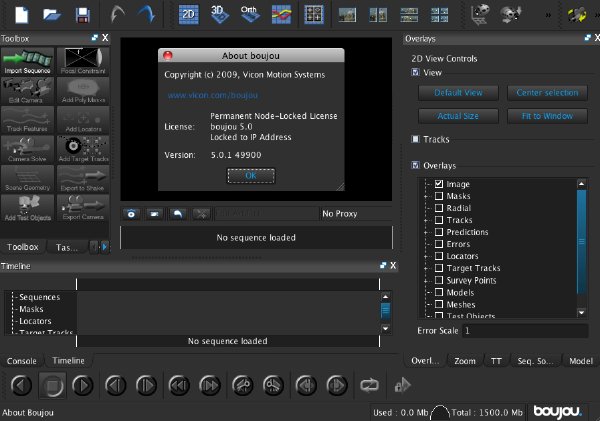Image resolution: width=600 pixels, height=421 pixels.
Task: Save the project with the floppy disk icon
Action: click(x=83, y=15)
